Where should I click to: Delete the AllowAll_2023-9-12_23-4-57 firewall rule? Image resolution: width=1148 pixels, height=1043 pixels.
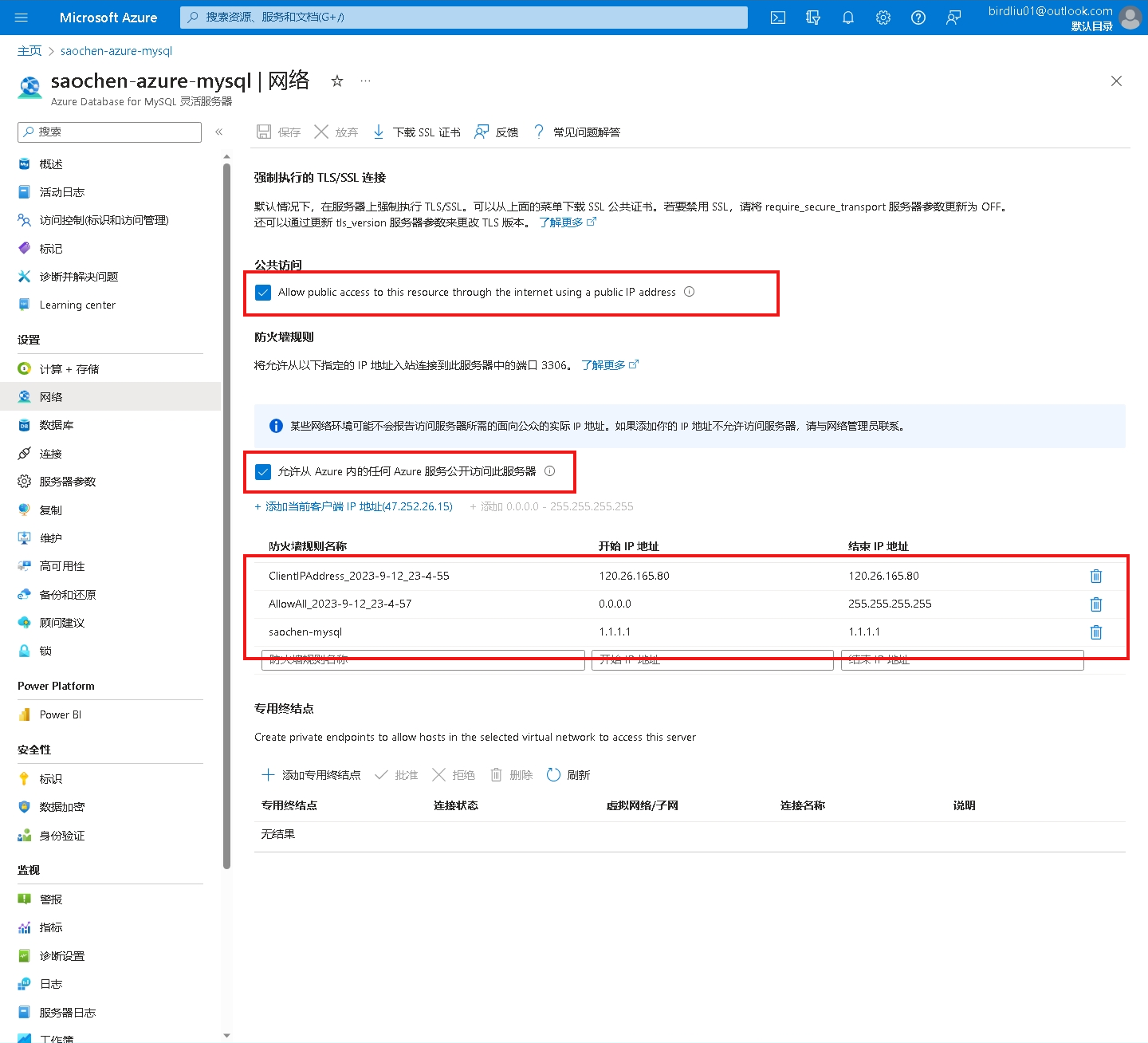pos(1096,604)
